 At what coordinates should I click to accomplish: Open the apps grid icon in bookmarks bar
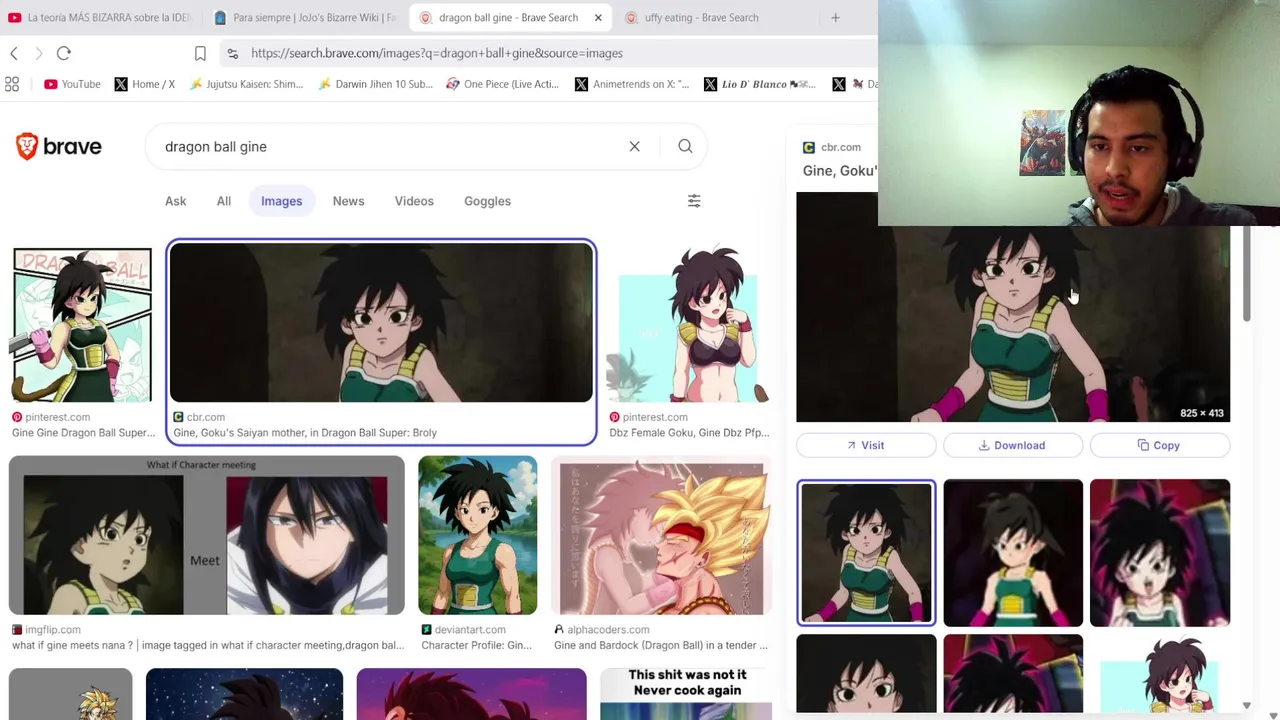pos(12,84)
